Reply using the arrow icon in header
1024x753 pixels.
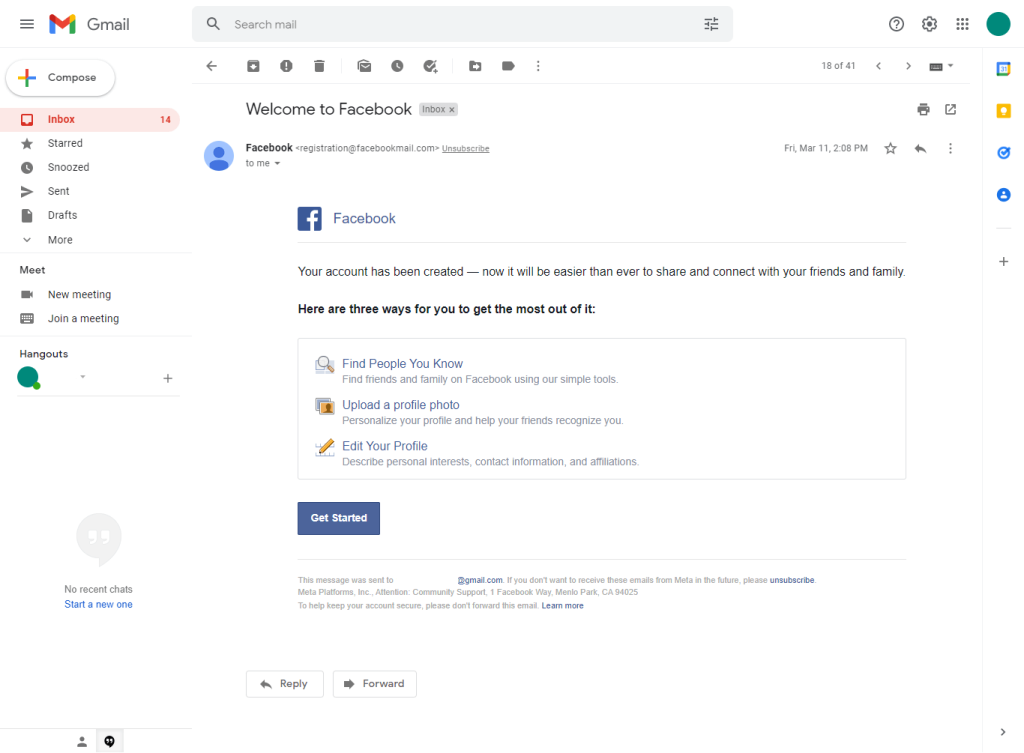coord(920,148)
